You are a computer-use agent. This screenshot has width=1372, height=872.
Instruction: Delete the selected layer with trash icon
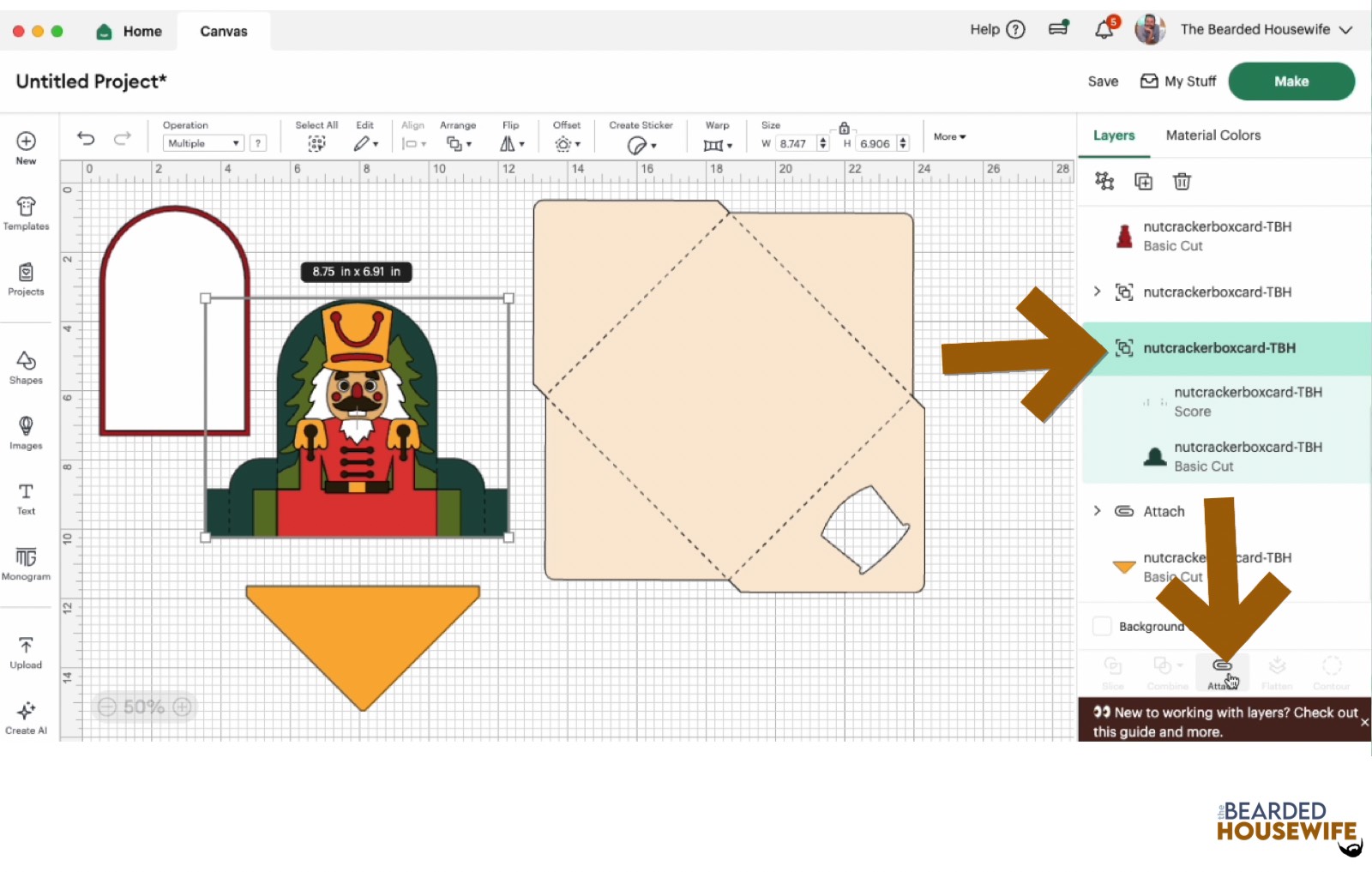pos(1182,181)
